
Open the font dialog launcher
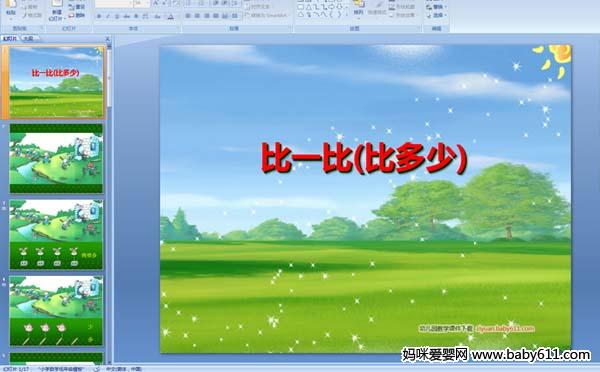tap(178, 28)
